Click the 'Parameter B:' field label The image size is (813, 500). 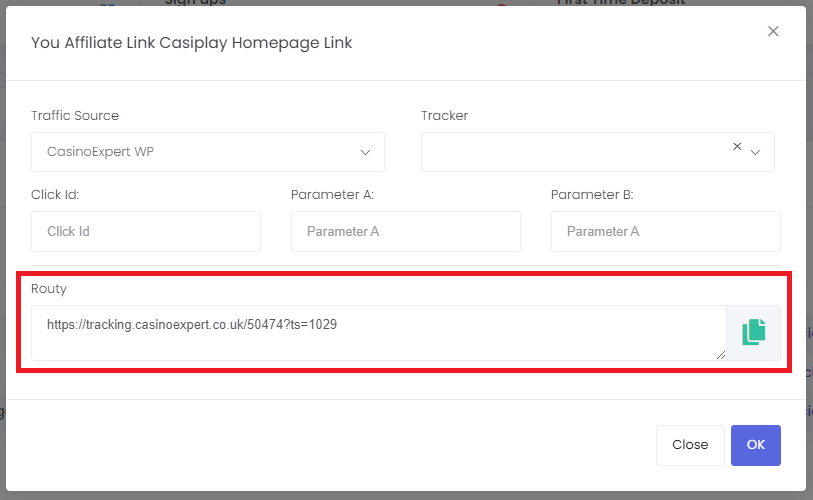pos(592,195)
